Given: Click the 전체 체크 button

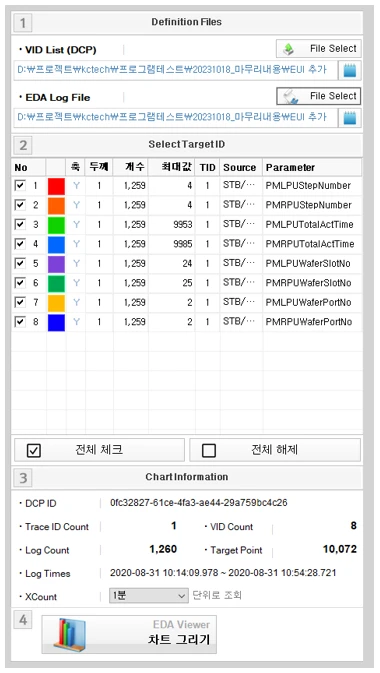Looking at the screenshot, I should [x=99, y=450].
